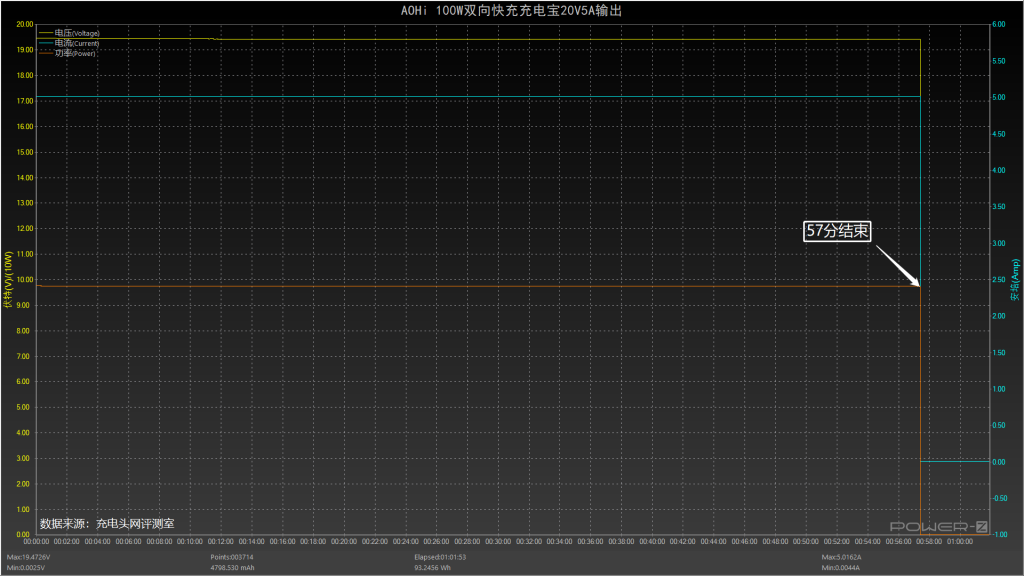Click the 20.00 tick on the voltage axis
This screenshot has height=576, width=1024.
[x=25, y=24]
